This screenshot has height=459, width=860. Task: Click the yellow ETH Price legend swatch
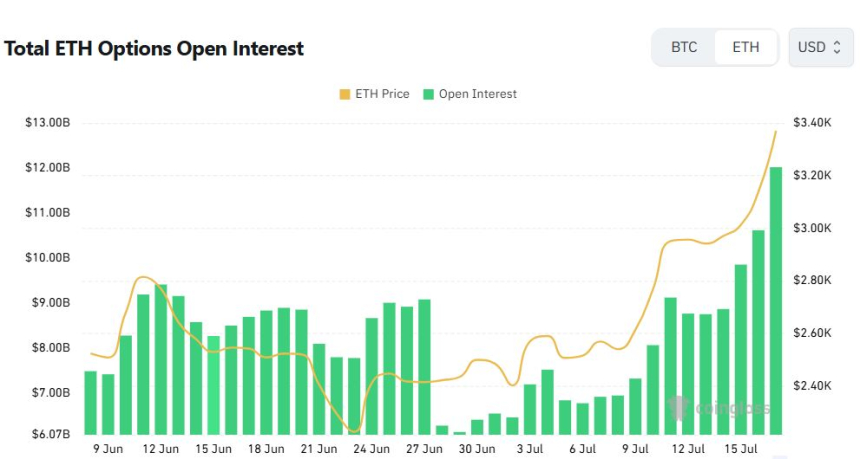345,94
